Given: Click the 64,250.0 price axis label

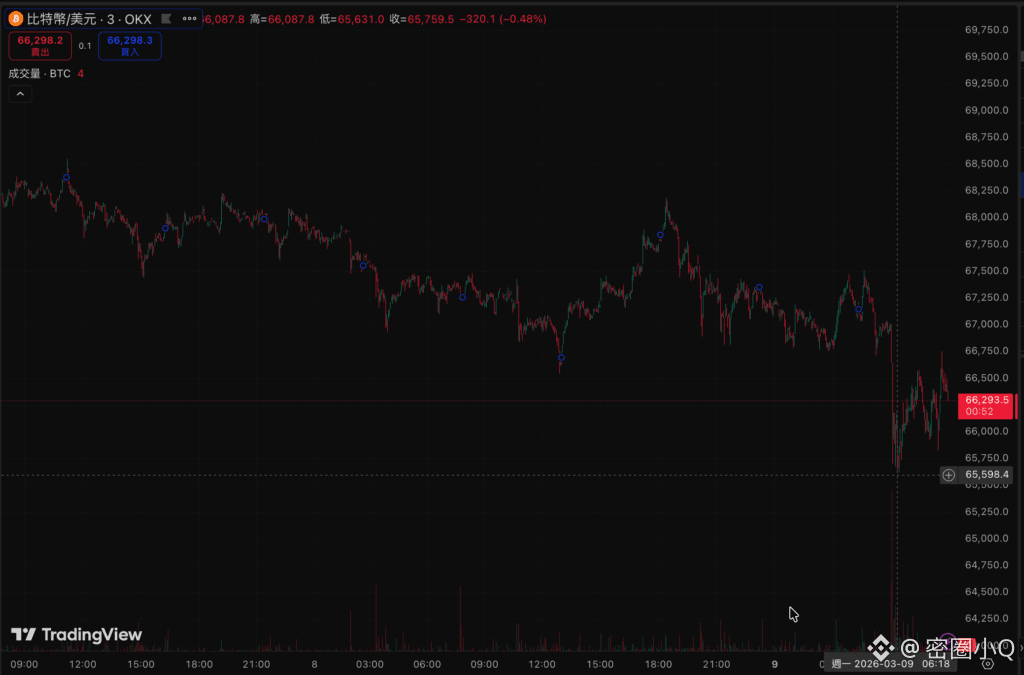Looking at the screenshot, I should (986, 618).
